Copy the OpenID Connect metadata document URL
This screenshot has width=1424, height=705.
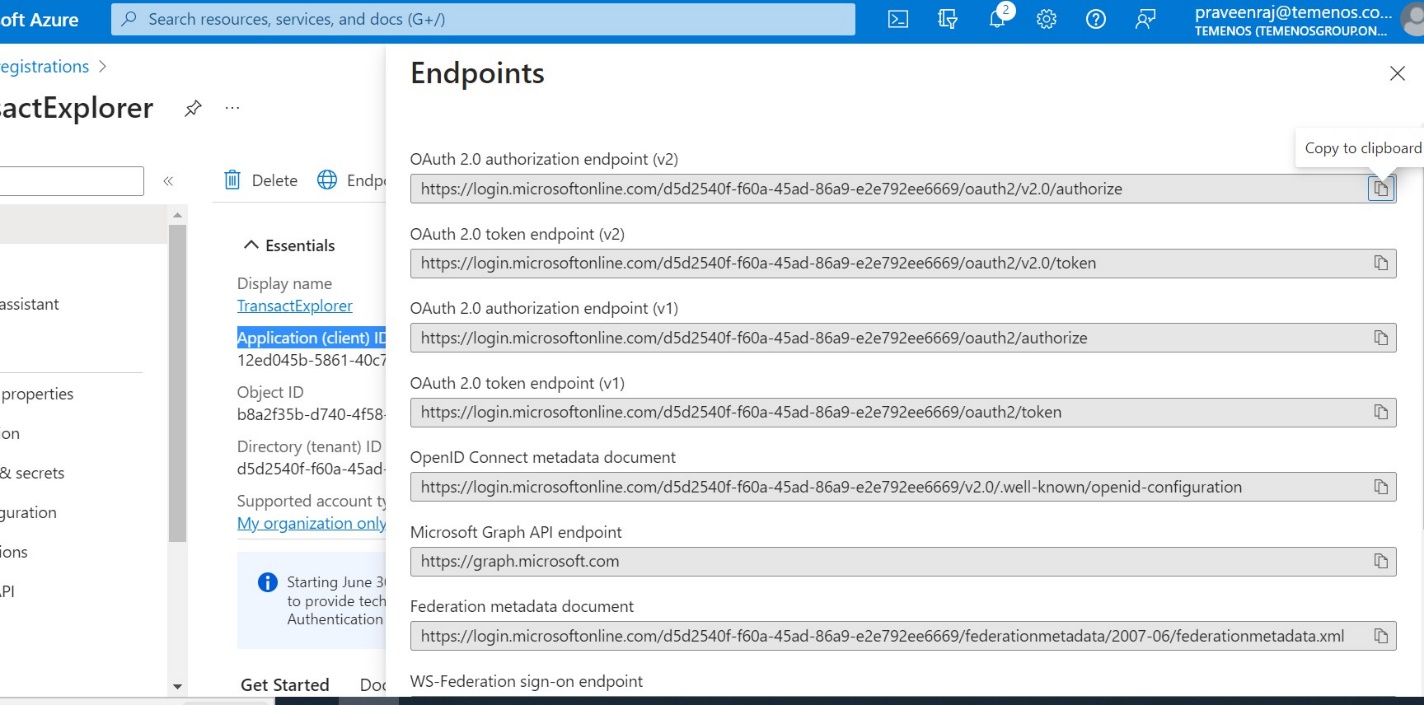point(1380,487)
